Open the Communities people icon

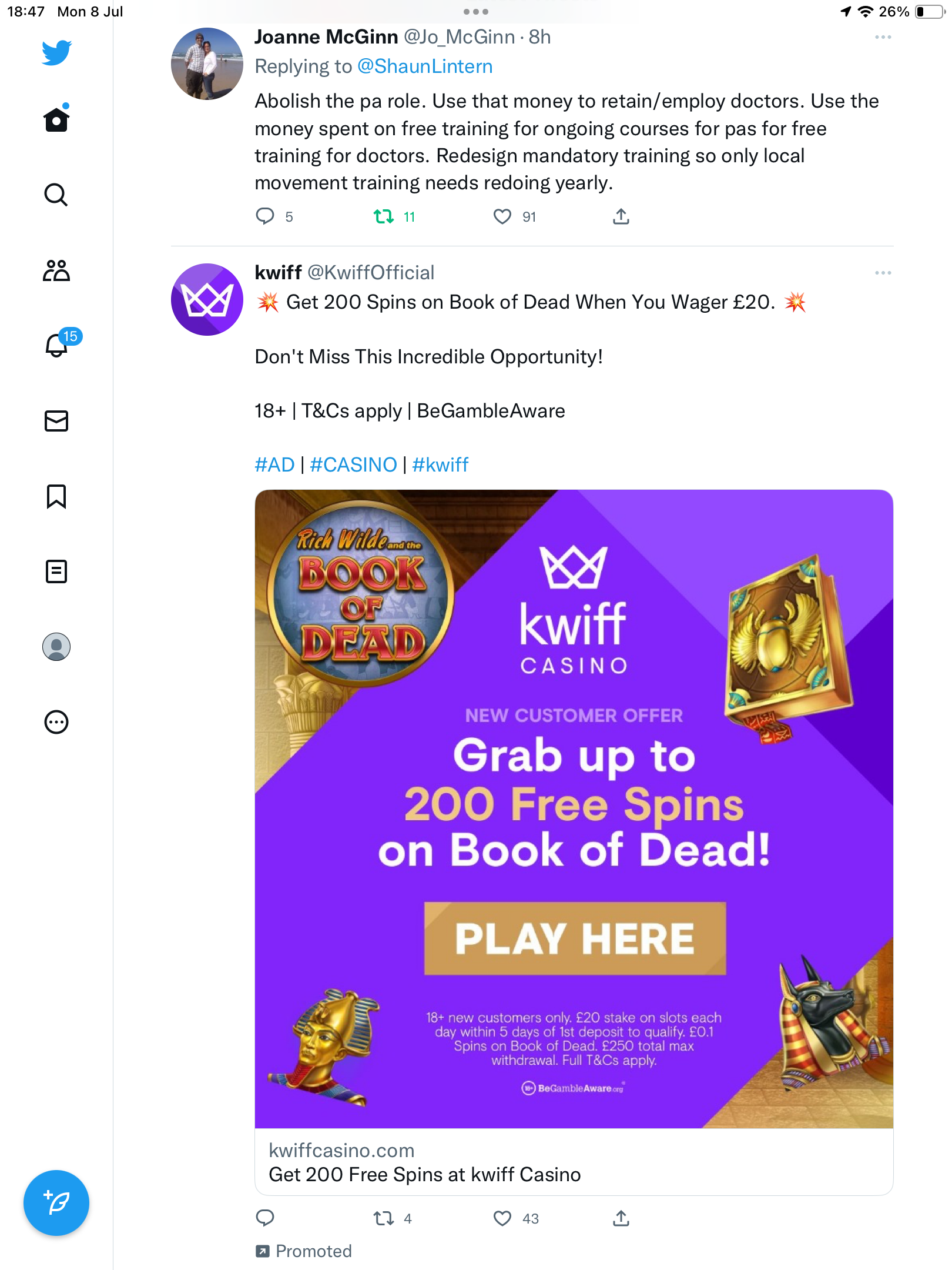pos(56,270)
